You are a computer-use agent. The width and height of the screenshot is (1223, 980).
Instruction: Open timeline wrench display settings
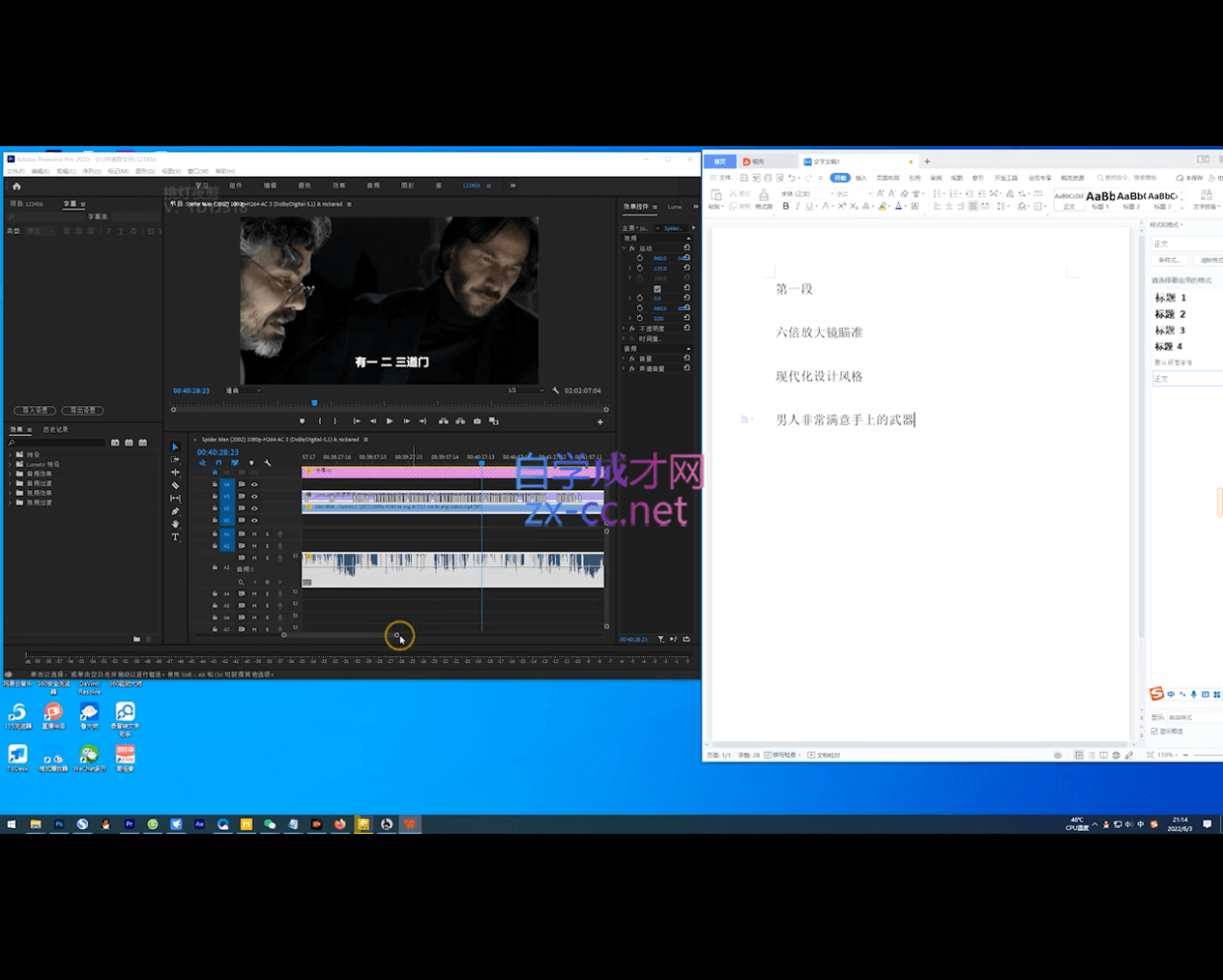268,463
